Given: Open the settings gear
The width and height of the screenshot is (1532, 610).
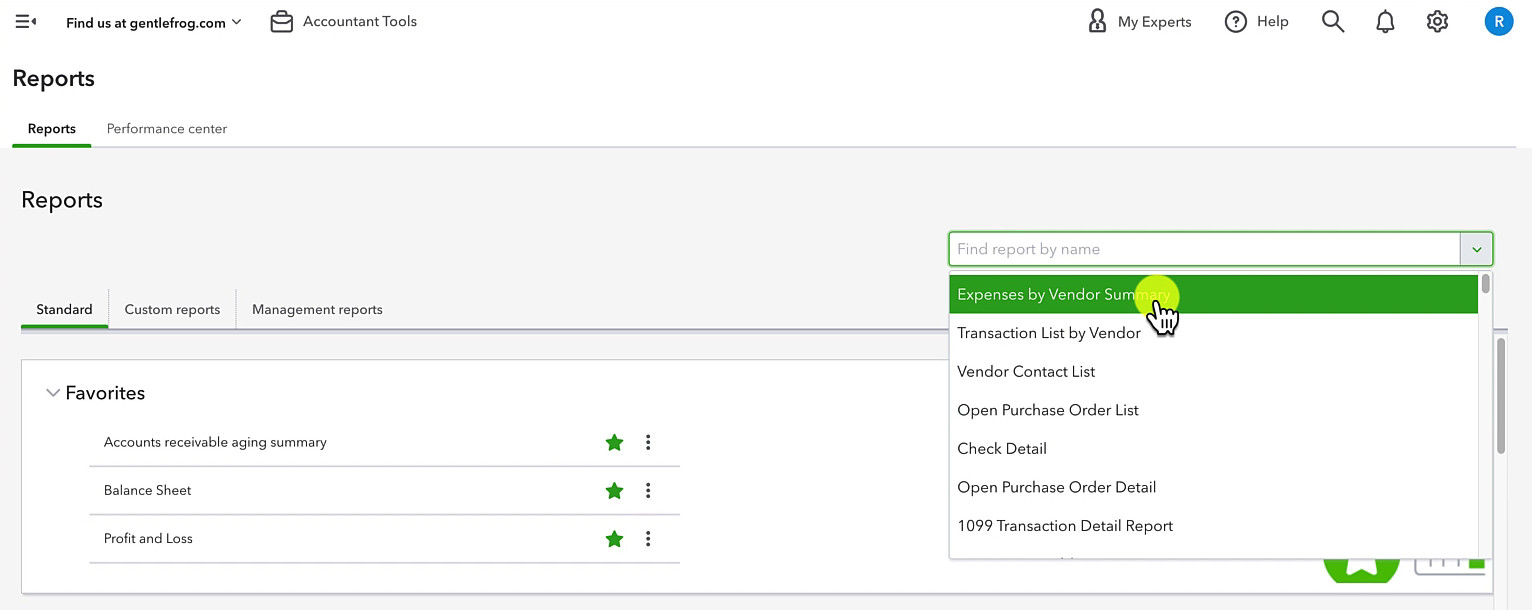Looking at the screenshot, I should tap(1437, 21).
